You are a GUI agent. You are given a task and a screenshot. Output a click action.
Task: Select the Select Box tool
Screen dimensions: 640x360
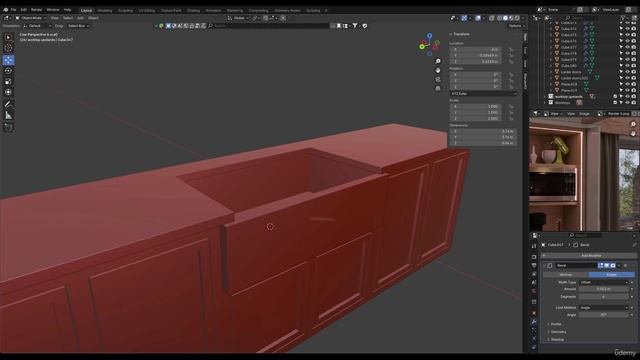[8, 38]
